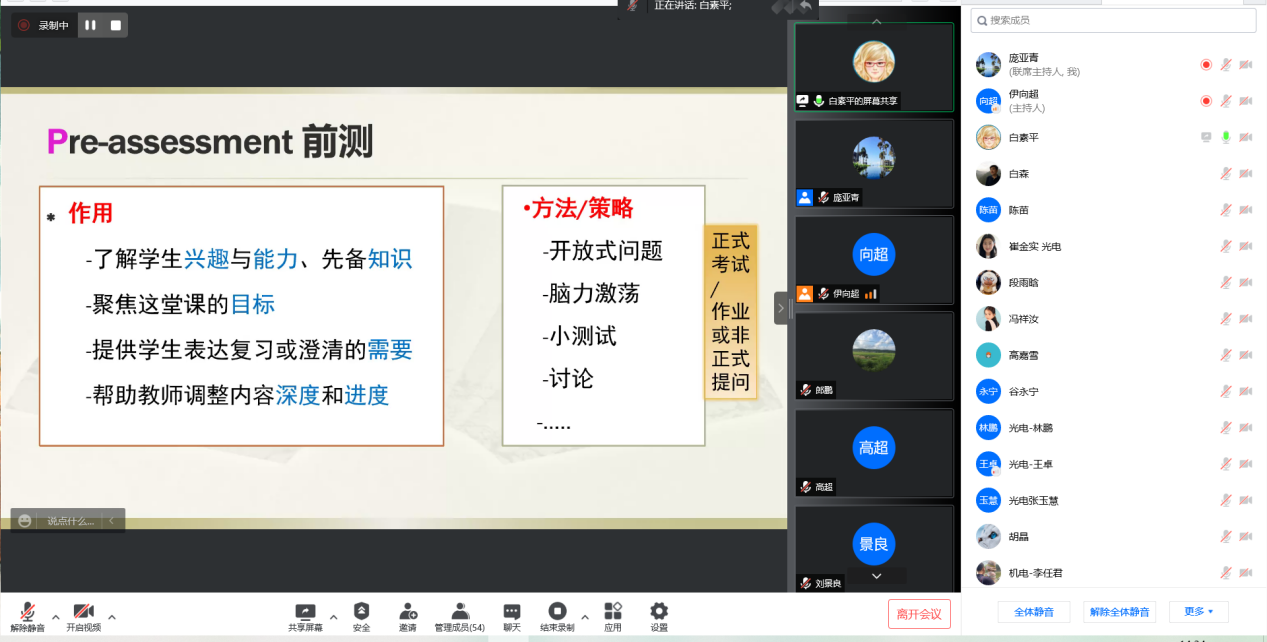Click the camera-off icon in 庞亚青's row
1267x642 pixels.
(1246, 65)
